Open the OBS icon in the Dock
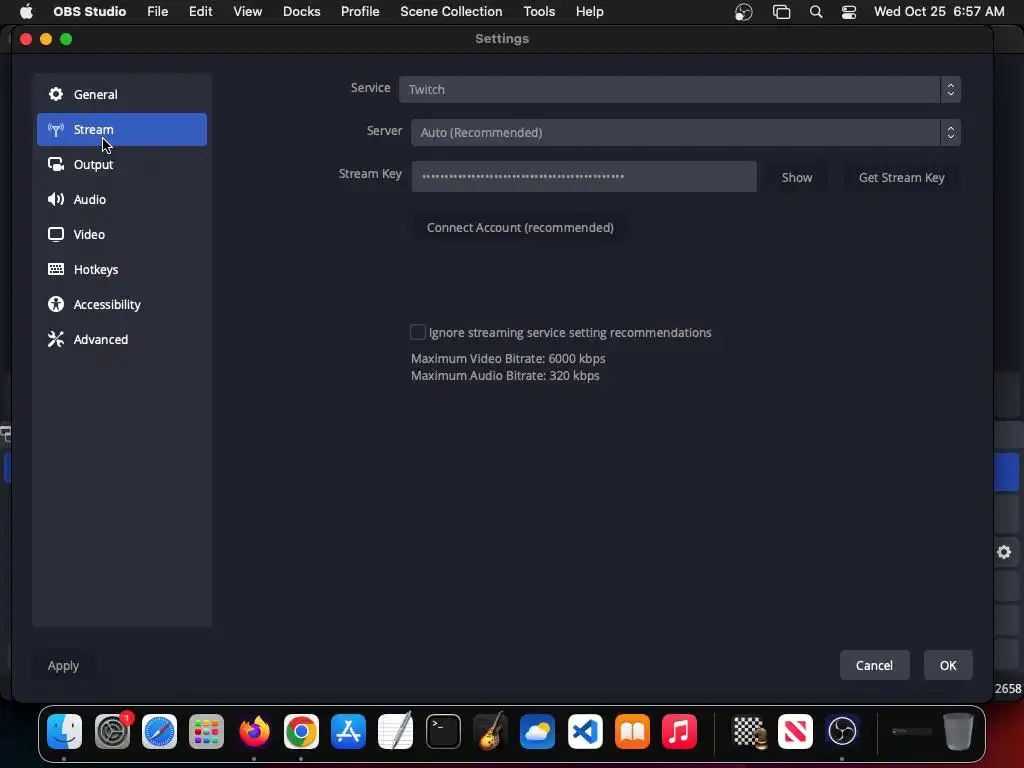 click(842, 731)
